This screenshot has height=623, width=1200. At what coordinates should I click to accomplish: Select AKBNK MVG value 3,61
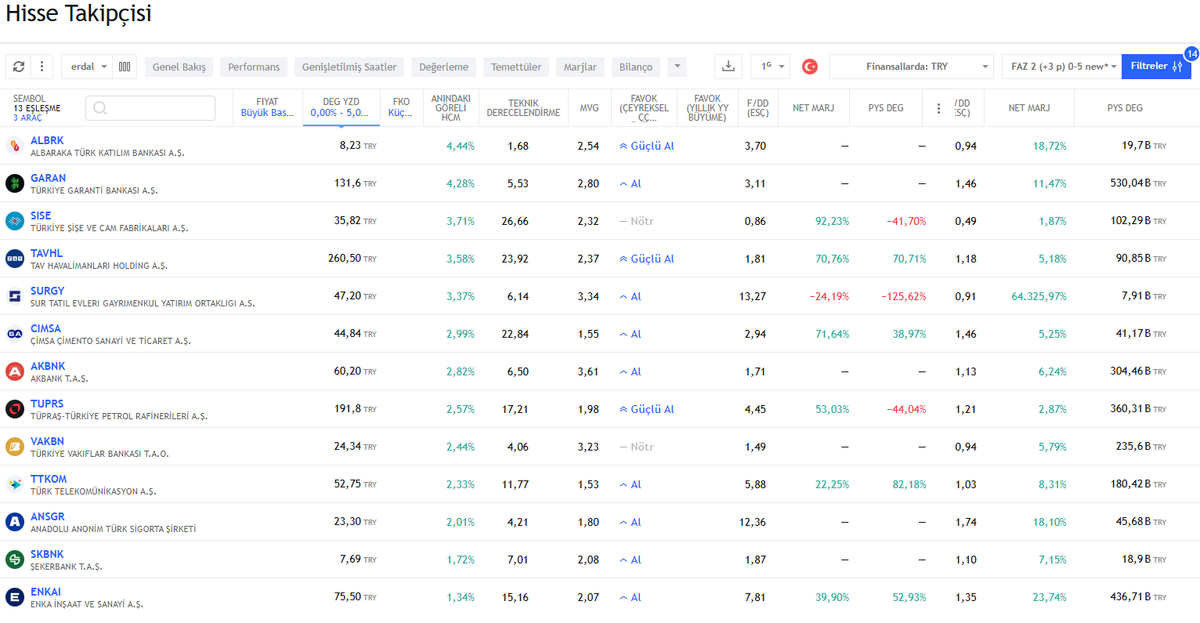[588, 371]
